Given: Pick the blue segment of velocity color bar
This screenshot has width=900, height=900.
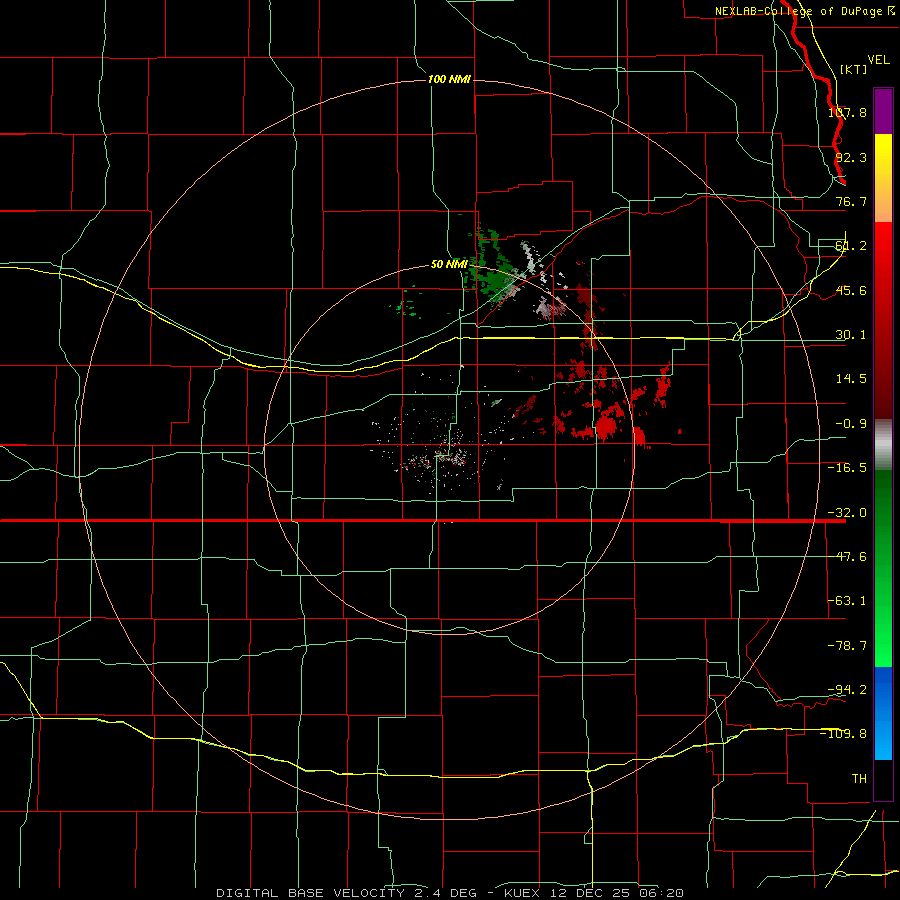Looking at the screenshot, I should [883, 713].
